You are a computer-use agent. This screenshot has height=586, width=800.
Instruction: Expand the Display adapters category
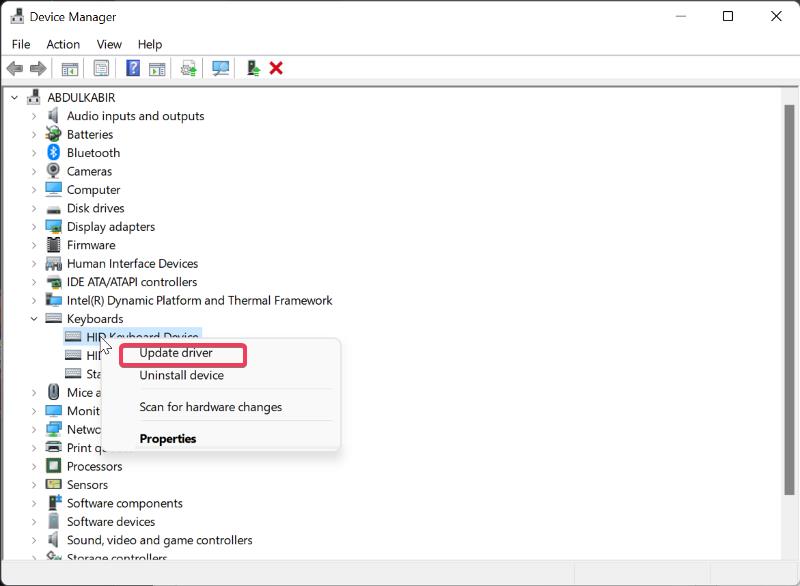click(34, 226)
